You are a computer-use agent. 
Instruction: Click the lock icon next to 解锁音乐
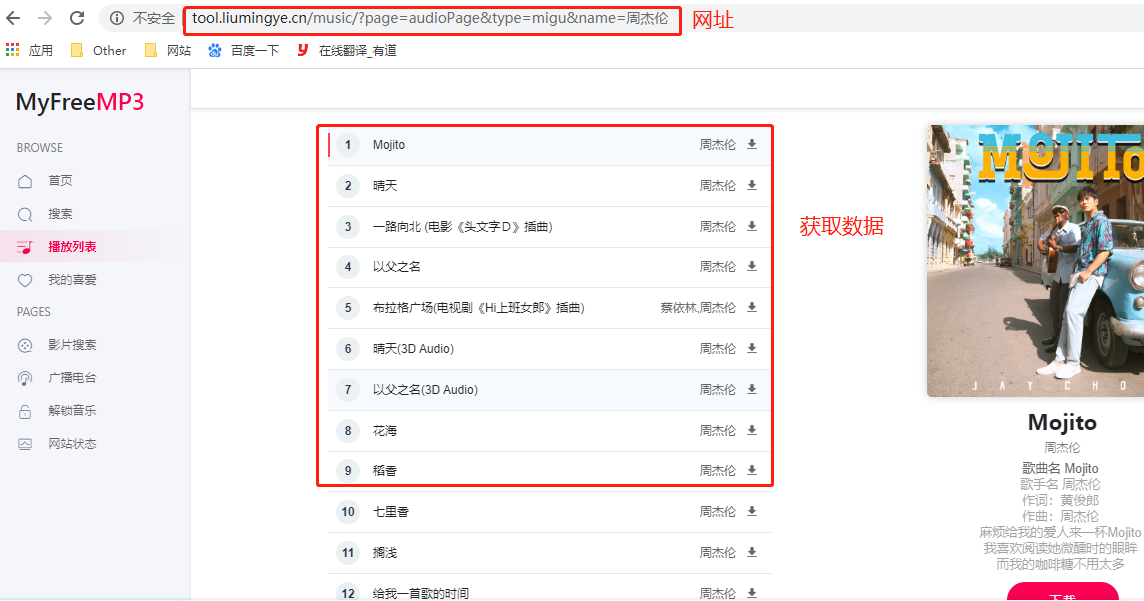click(25, 411)
